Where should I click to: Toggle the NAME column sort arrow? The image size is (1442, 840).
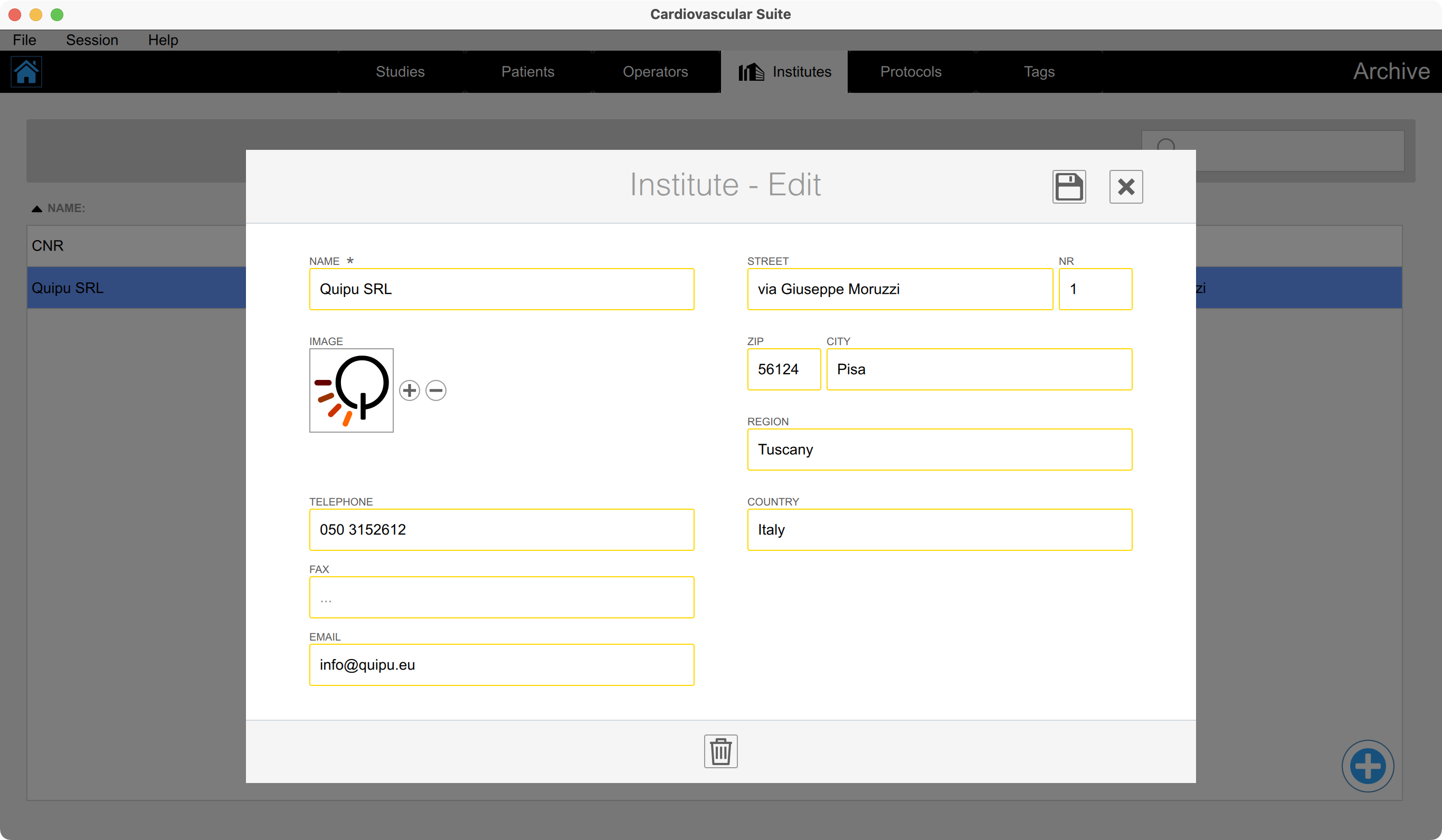point(36,208)
